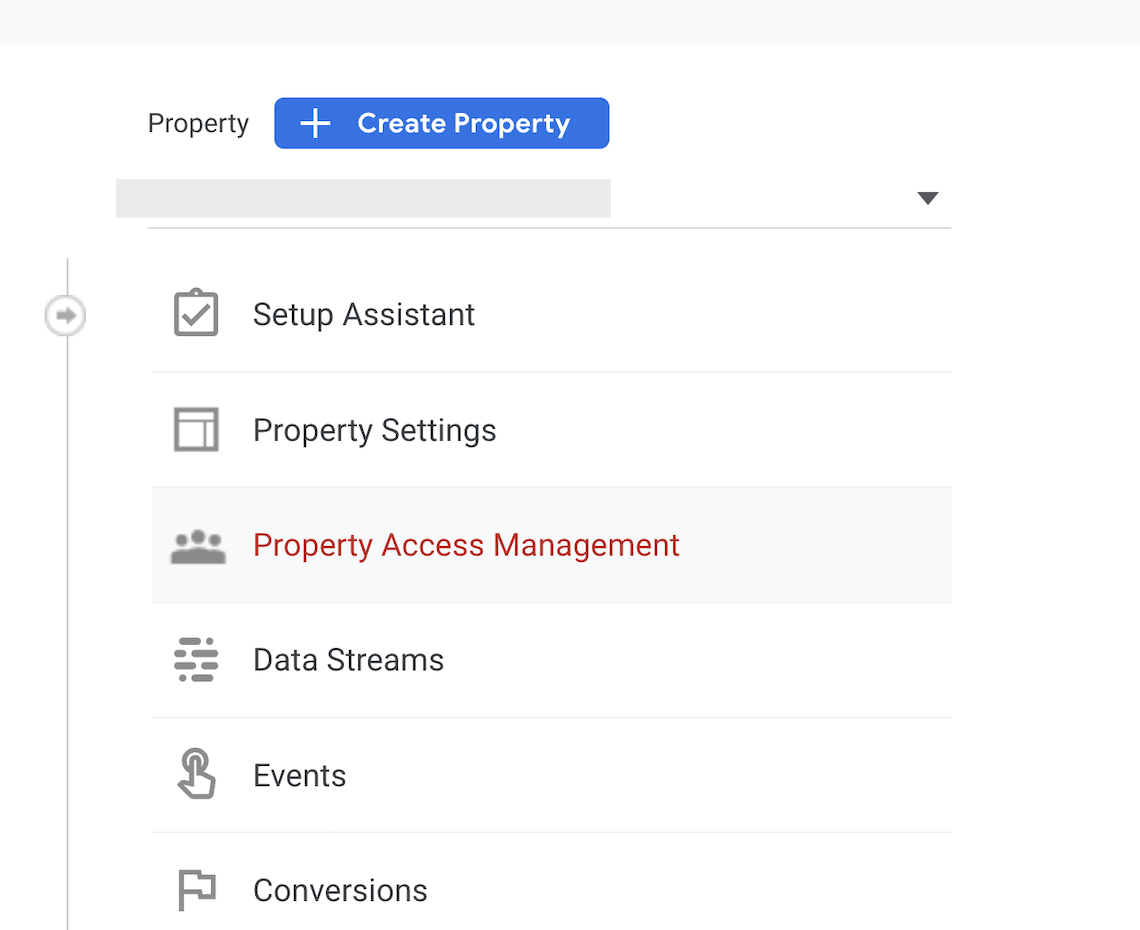Choose "Property Settings" in the menu list
Image resolution: width=1140 pixels, height=930 pixels.
[x=375, y=429]
